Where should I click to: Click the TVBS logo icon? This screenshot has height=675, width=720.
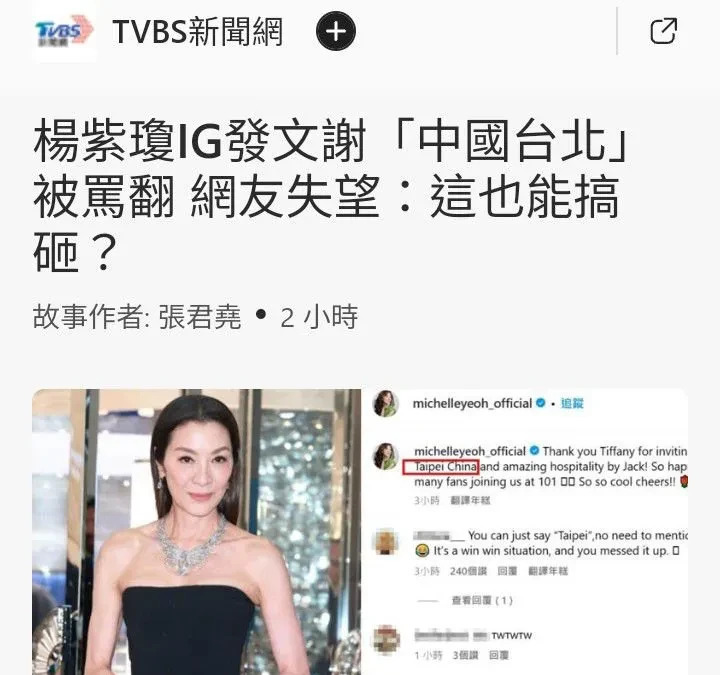point(64,31)
